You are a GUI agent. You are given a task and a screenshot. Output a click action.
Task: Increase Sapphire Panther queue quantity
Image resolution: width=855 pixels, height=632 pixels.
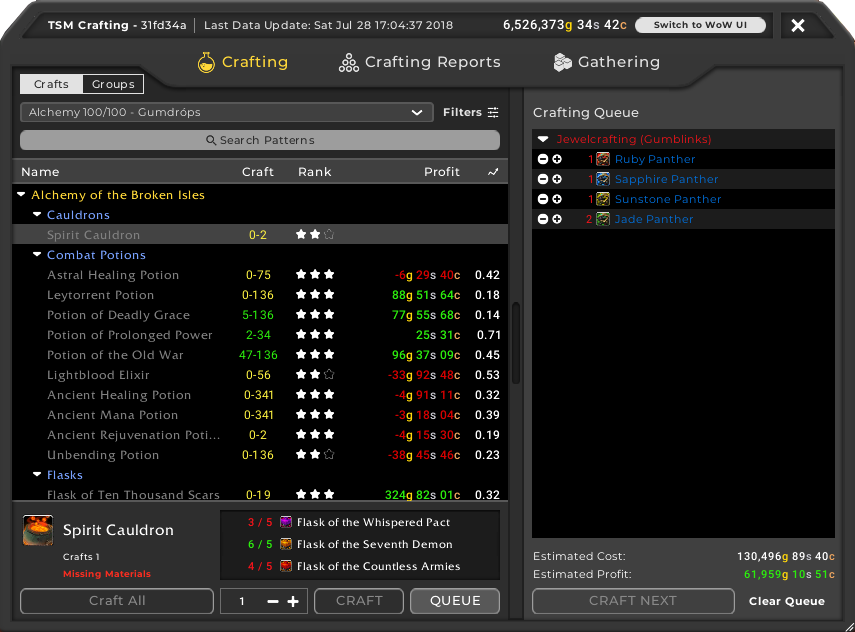[x=557, y=179]
